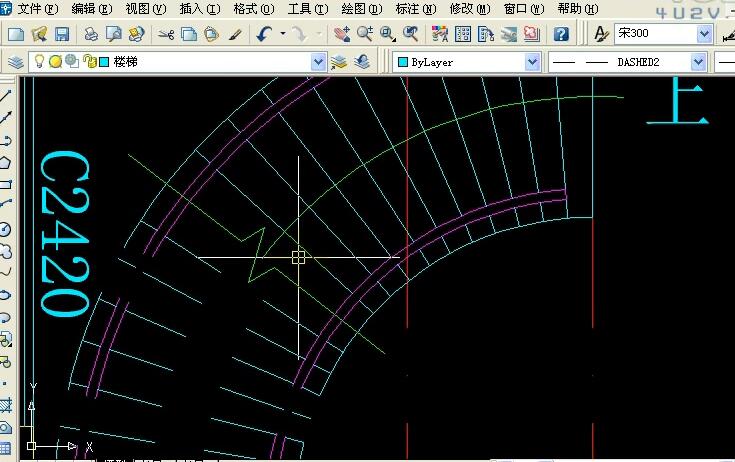
Task: Open the 宋300 text style dropdown
Action: click(x=704, y=34)
